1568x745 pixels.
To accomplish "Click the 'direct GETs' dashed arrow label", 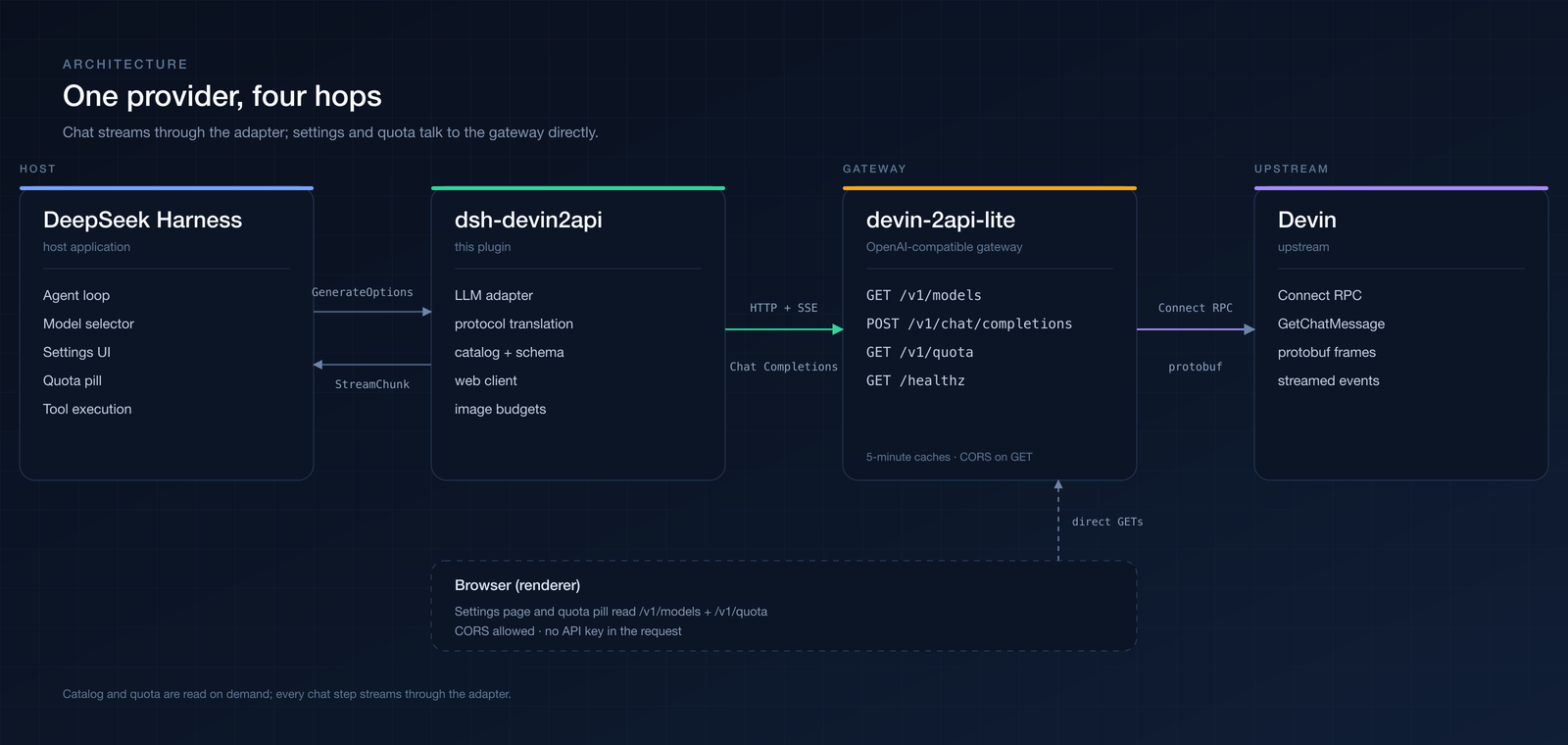I will click(x=1107, y=521).
